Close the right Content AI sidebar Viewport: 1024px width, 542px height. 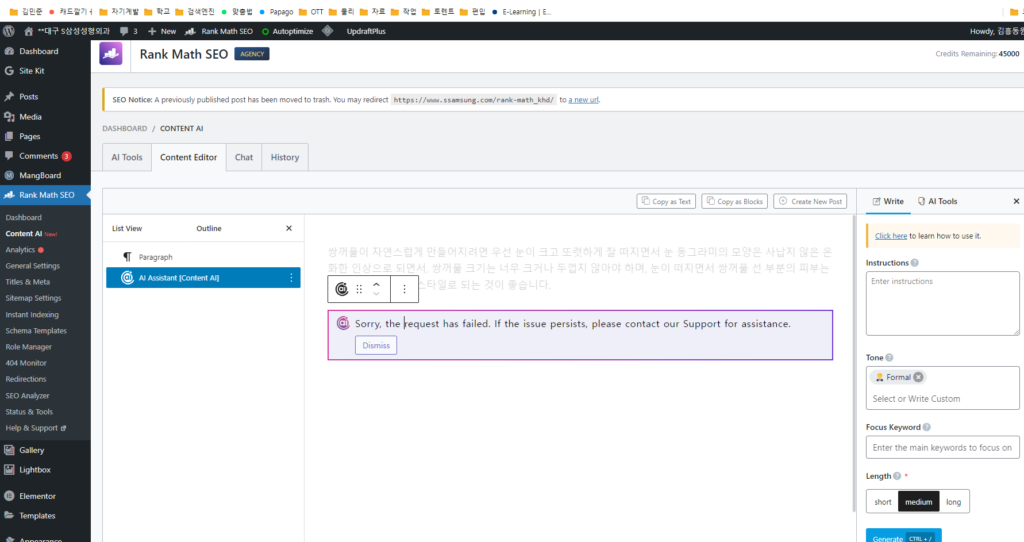pyautogui.click(x=1016, y=202)
